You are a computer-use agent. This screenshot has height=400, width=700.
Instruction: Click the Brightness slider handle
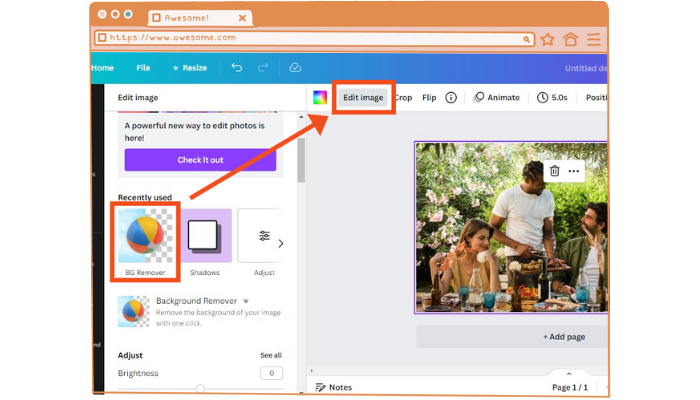(x=200, y=388)
